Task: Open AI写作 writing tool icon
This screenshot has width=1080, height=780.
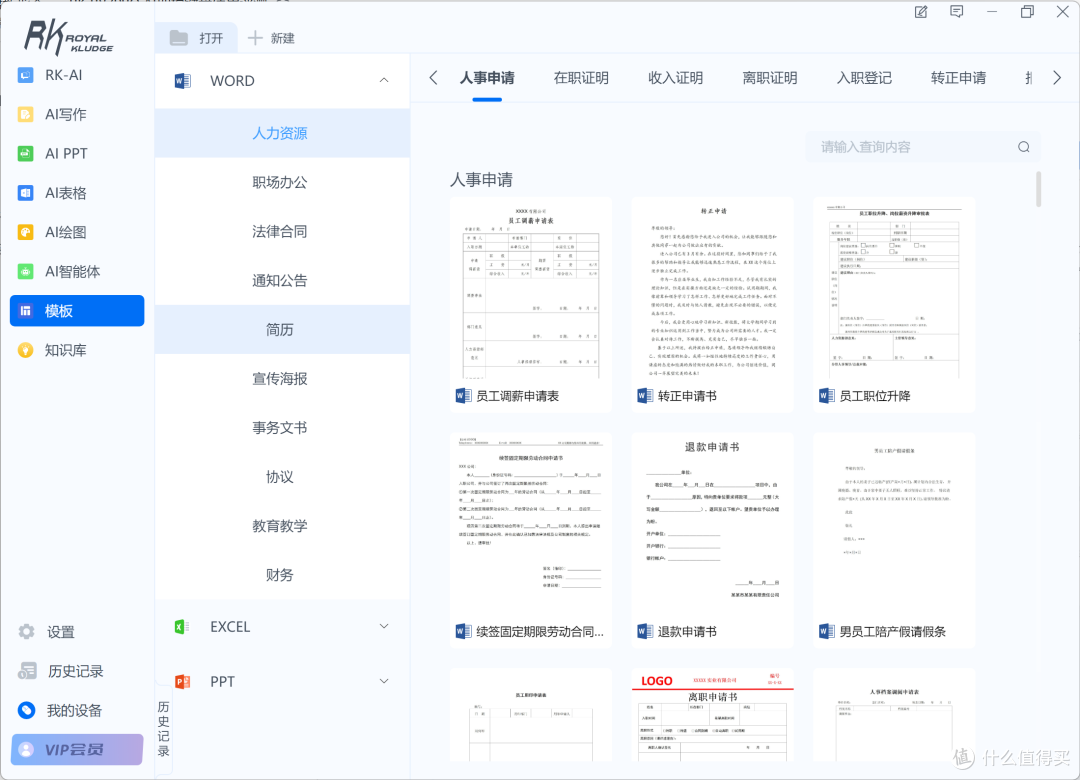Action: point(25,114)
